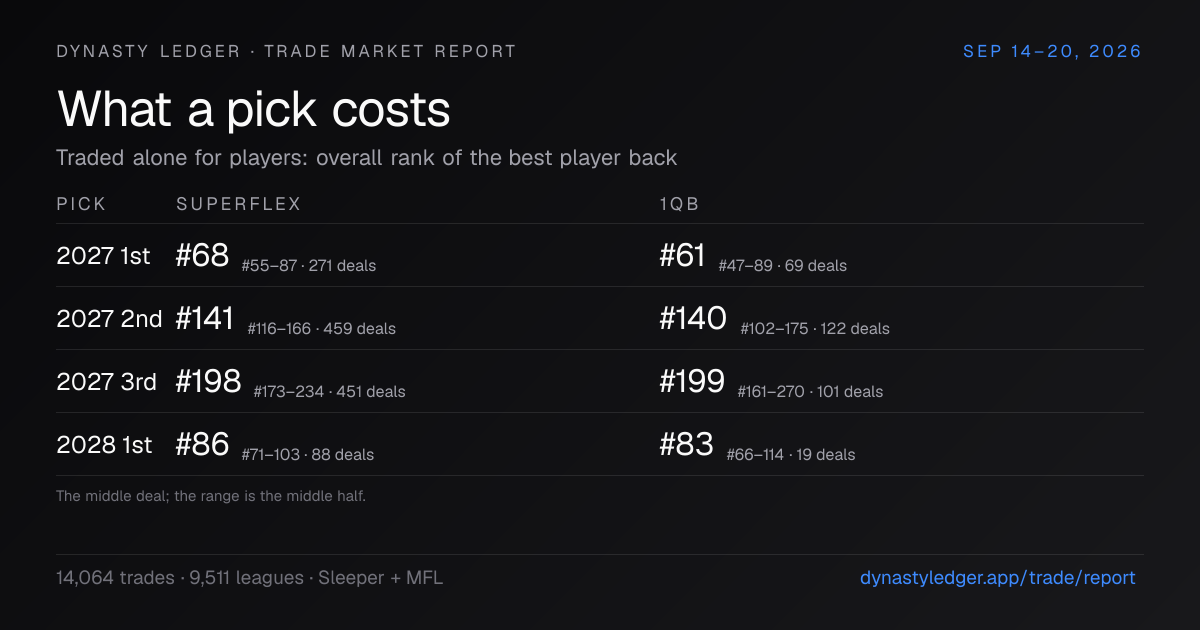1200x630 pixels.
Task: Click the 2027 1st pick row label
Action: pos(103,256)
